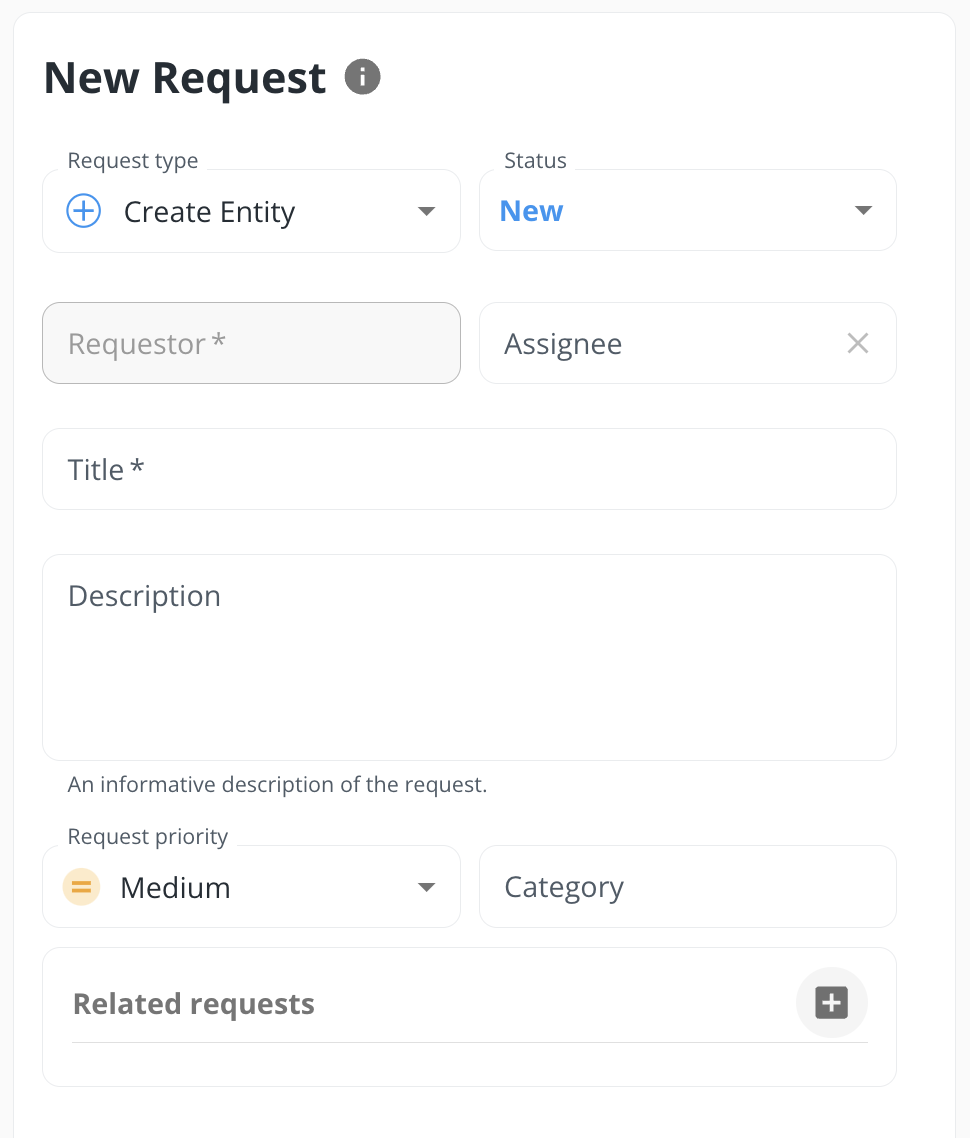Screen dimensions: 970x1138
Task: Open Status list via its dropdown arrow
Action: pyautogui.click(x=863, y=211)
